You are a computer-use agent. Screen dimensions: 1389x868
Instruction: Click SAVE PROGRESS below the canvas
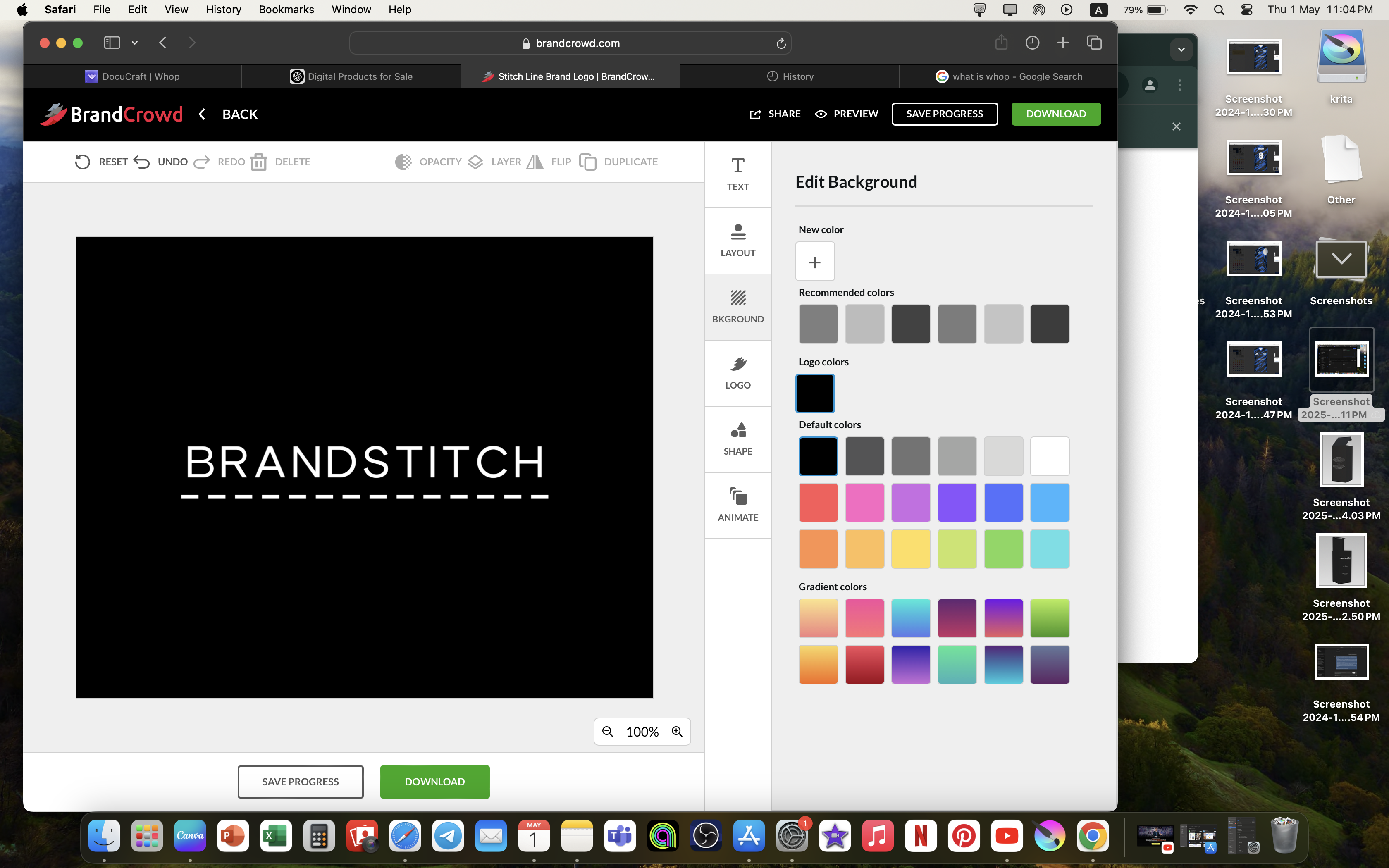click(300, 781)
